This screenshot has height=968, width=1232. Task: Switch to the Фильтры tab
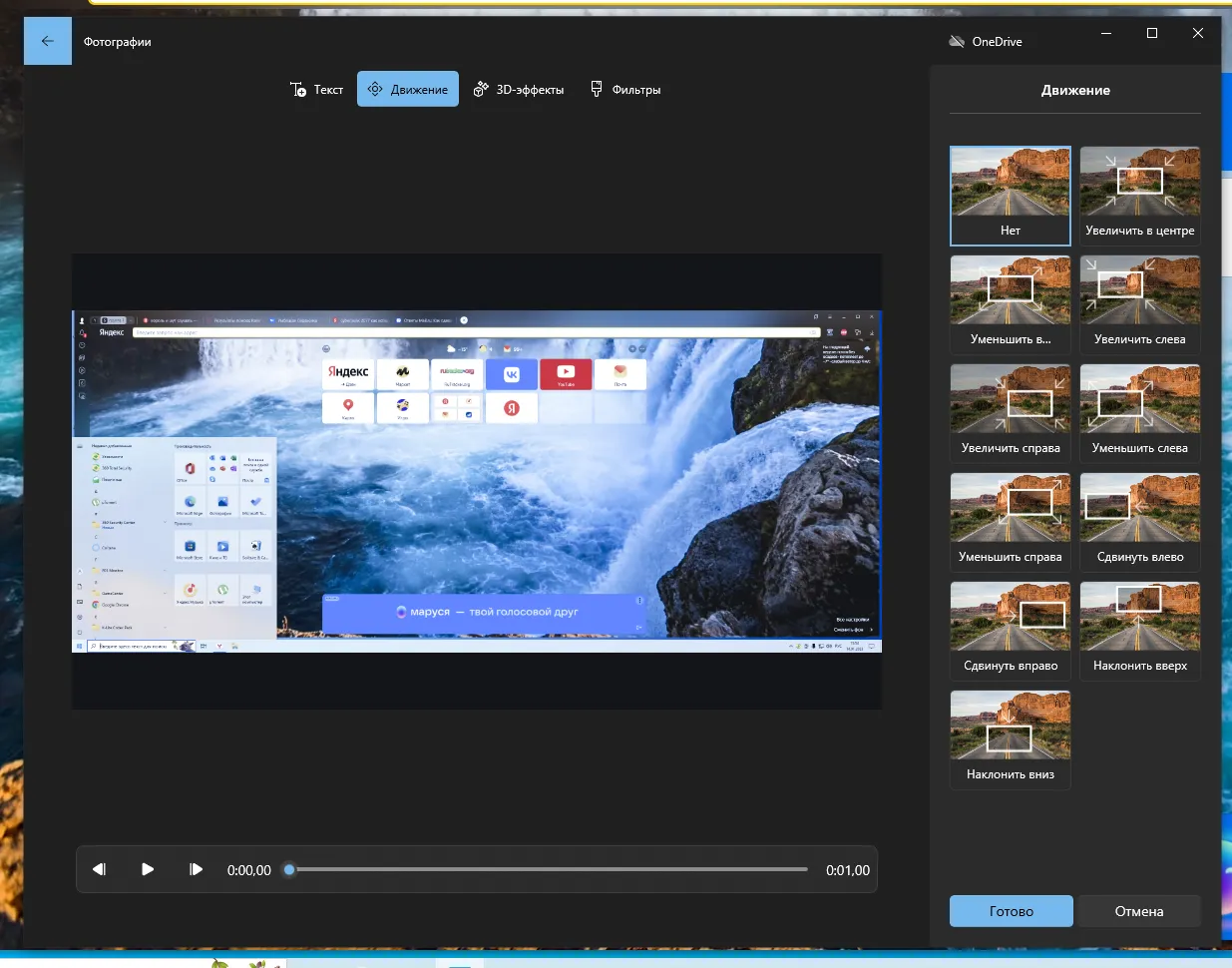click(x=625, y=90)
